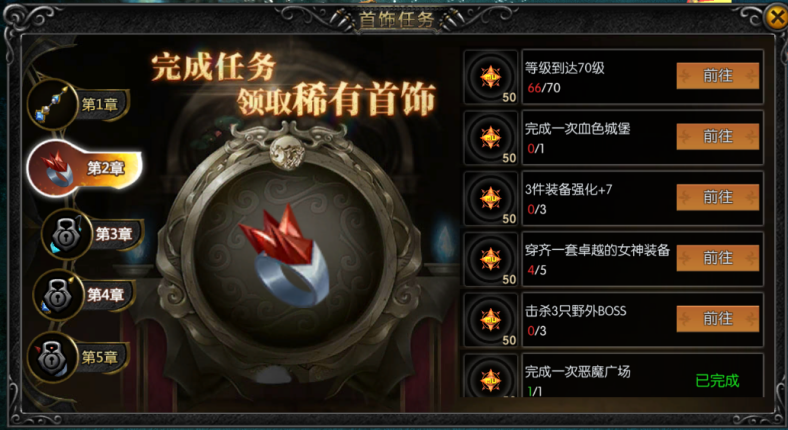Click the large red ring preview image
Screen dimensions: 788x430
(284, 255)
